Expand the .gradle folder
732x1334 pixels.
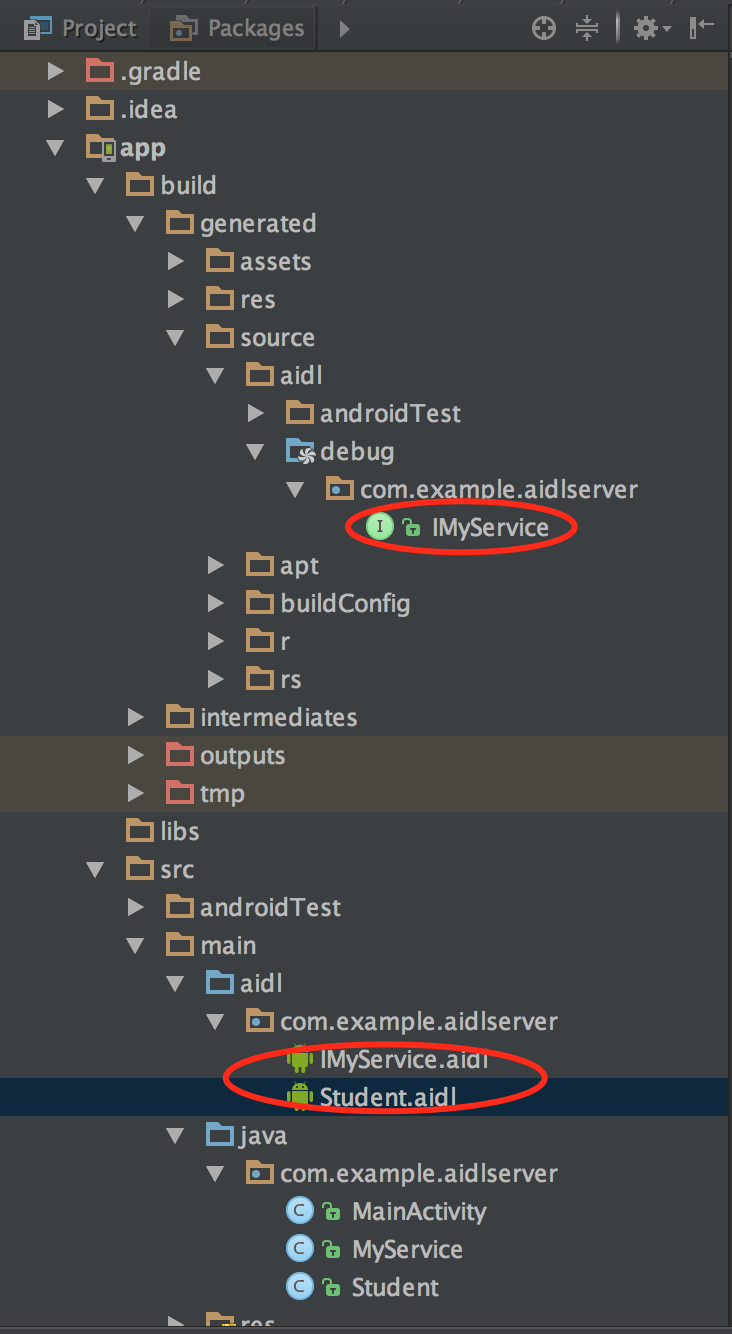[x=56, y=72]
